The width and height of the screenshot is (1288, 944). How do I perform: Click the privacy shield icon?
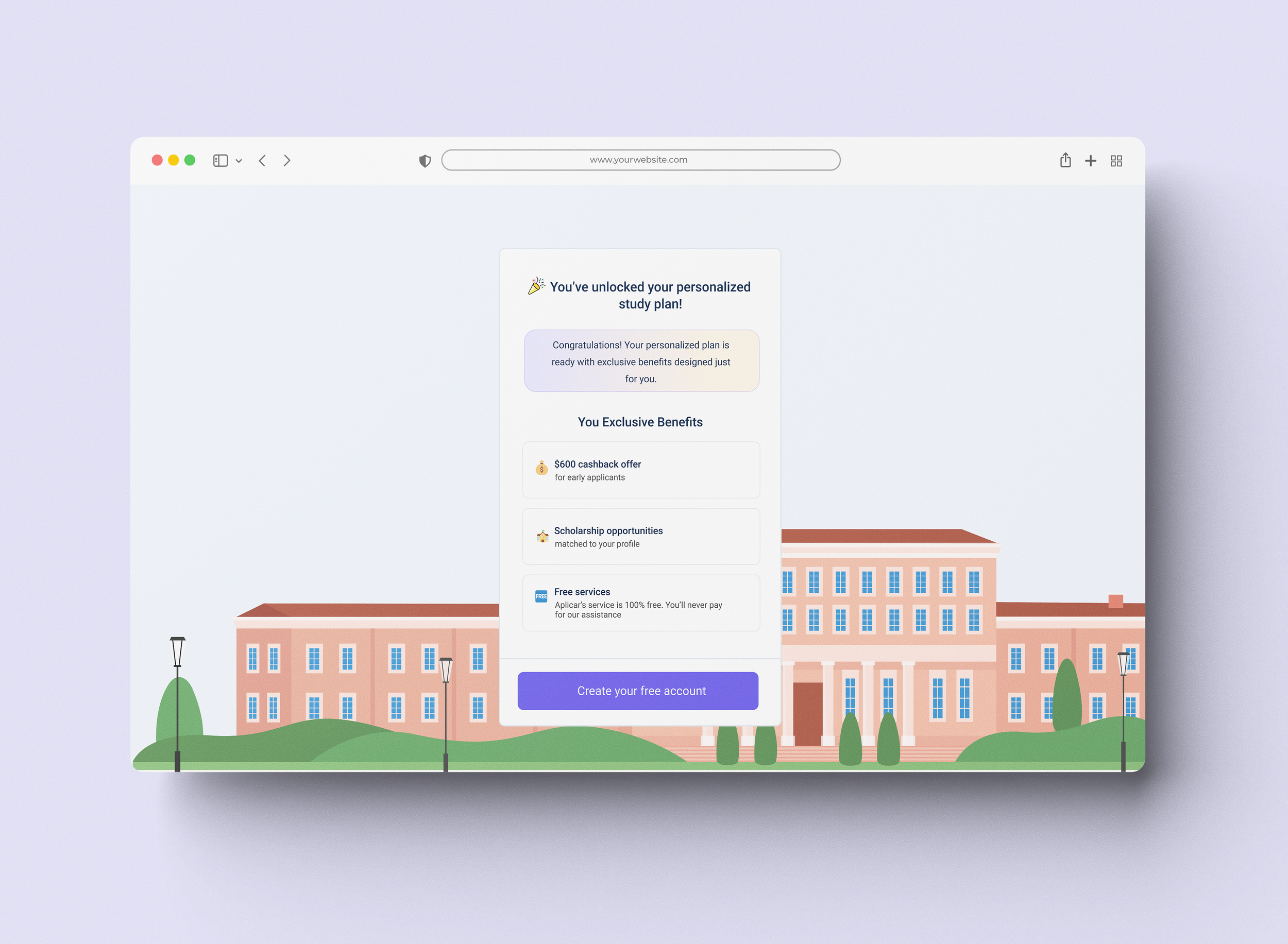(425, 161)
